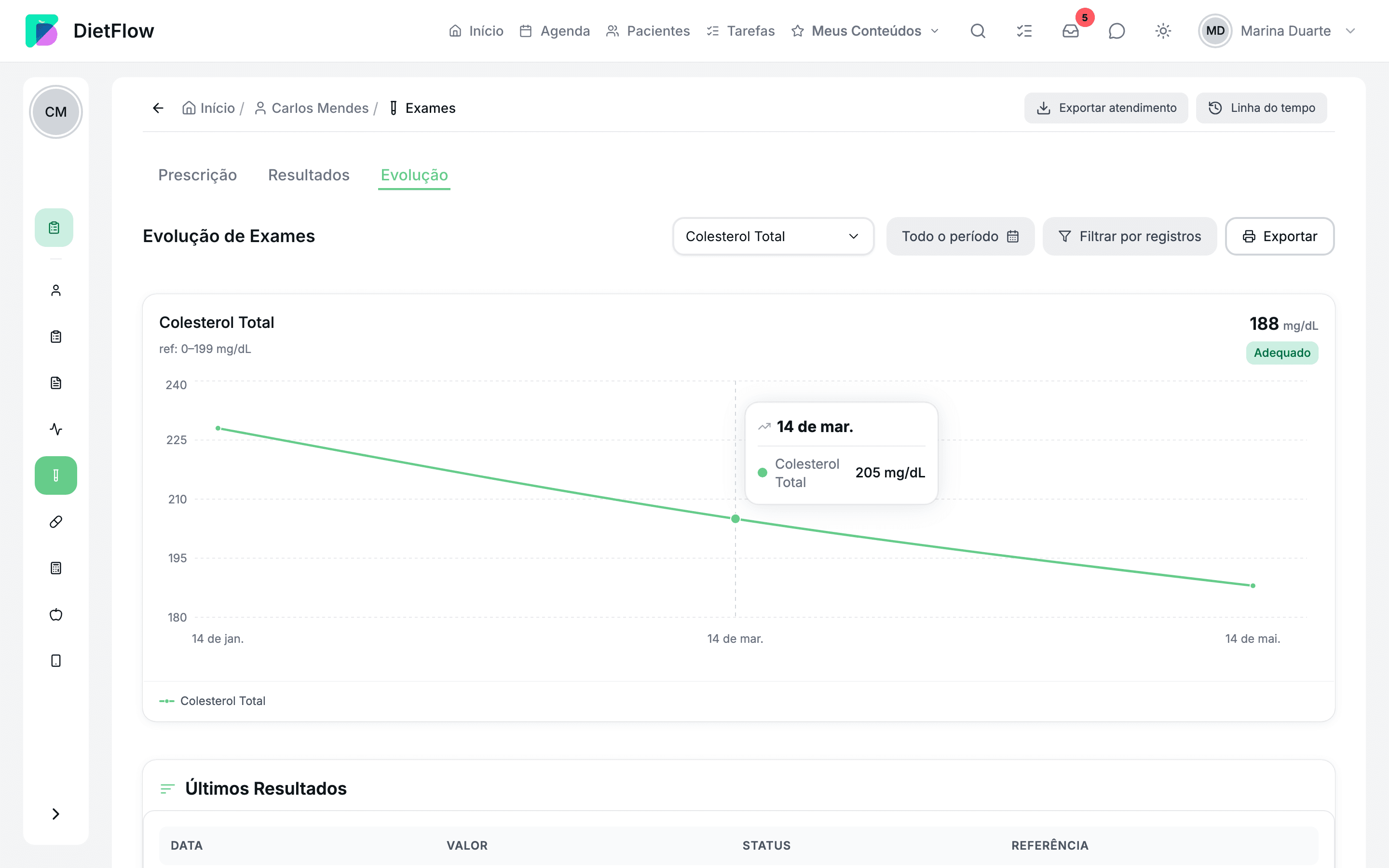Select the active test tube exams sidebar icon
The height and width of the screenshot is (868, 1389).
pos(55,475)
